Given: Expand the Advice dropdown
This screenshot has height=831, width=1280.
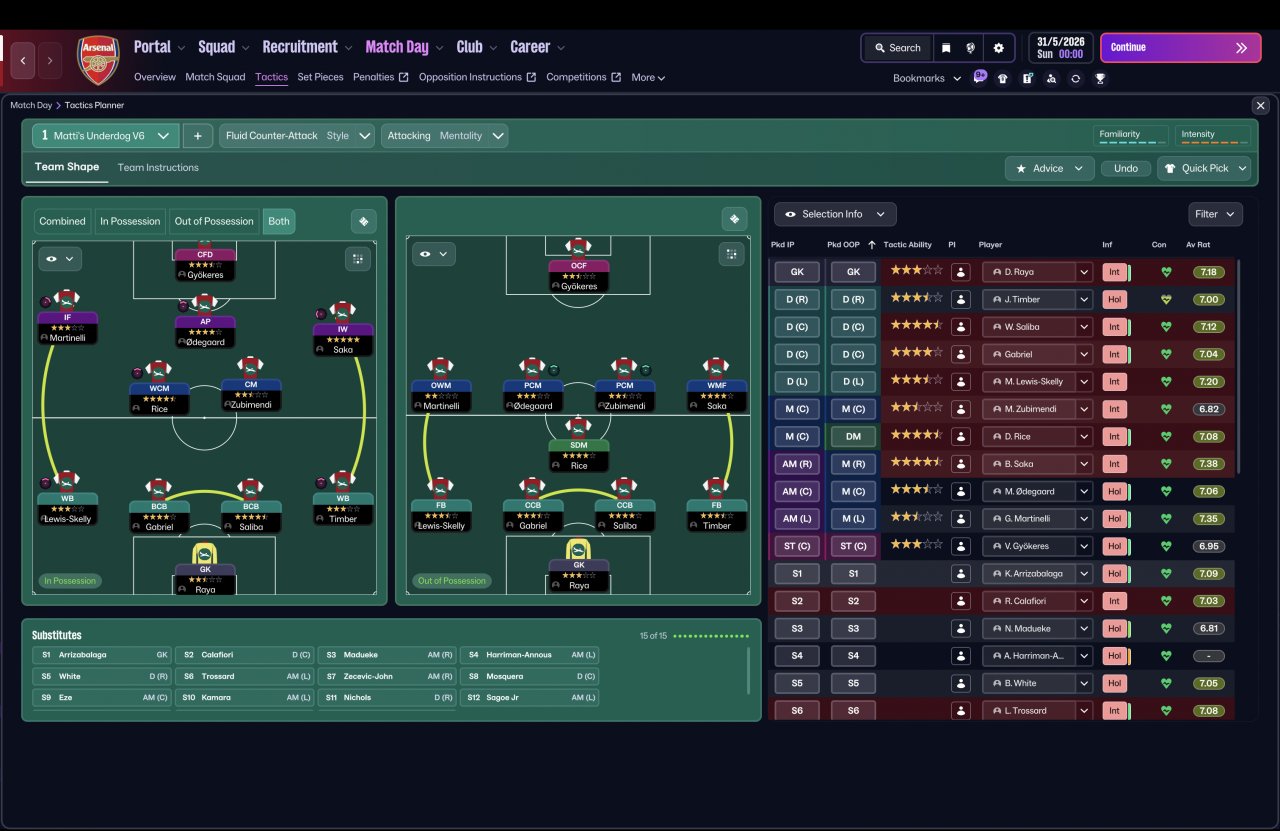Looking at the screenshot, I should point(1049,168).
